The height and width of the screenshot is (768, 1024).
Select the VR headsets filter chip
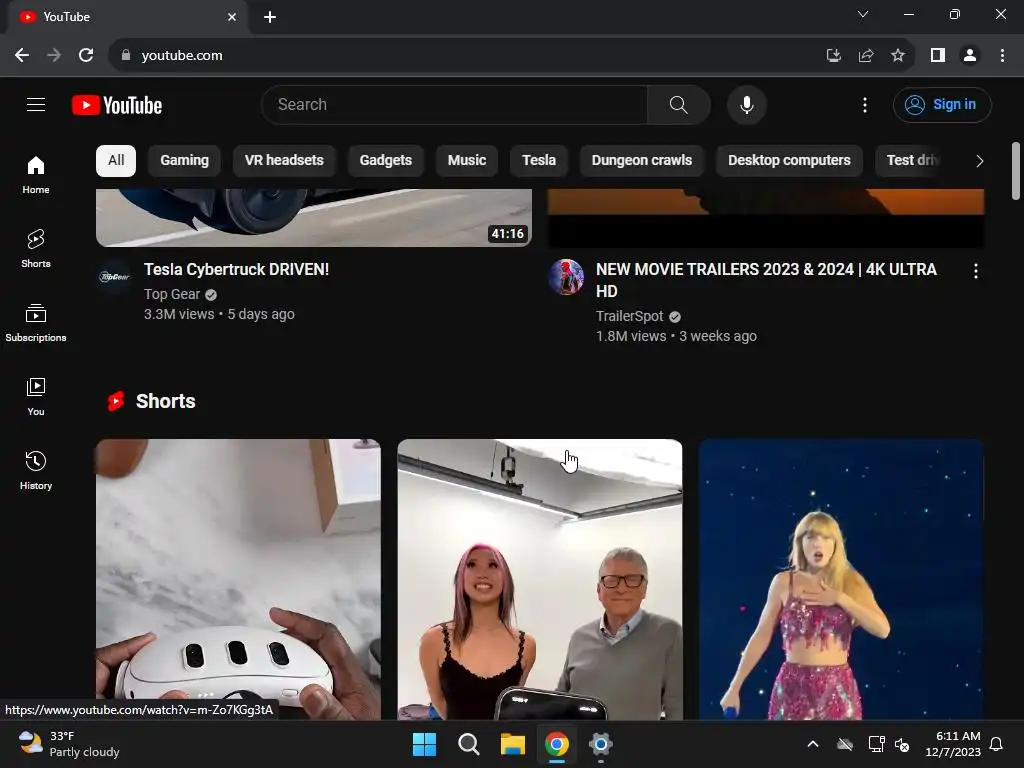click(284, 161)
